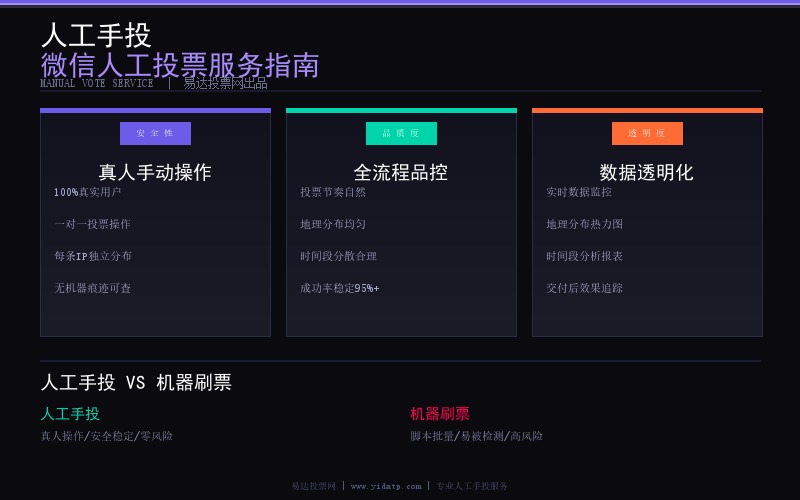Click the purple 安全性 badge

(x=155, y=133)
